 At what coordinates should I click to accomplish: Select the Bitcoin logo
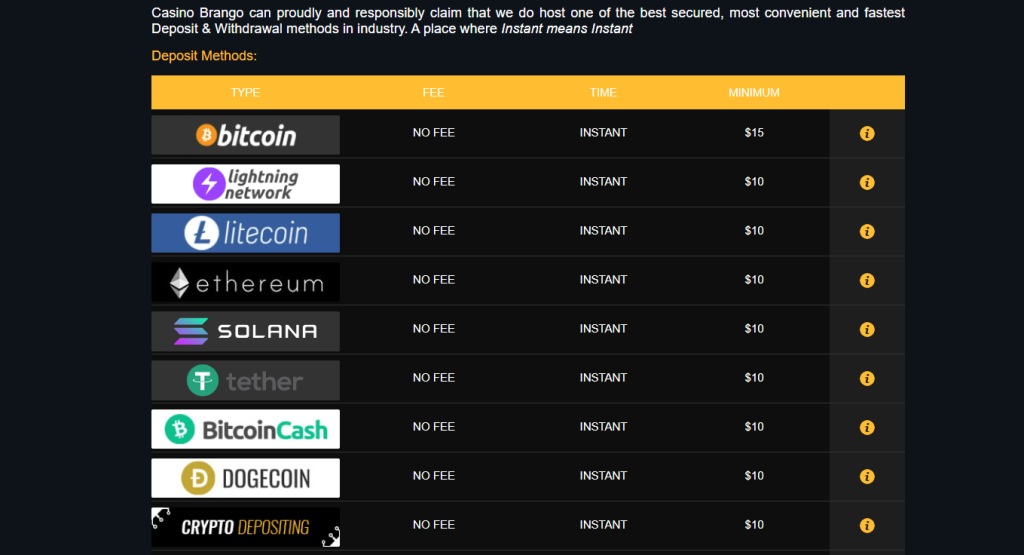point(246,135)
